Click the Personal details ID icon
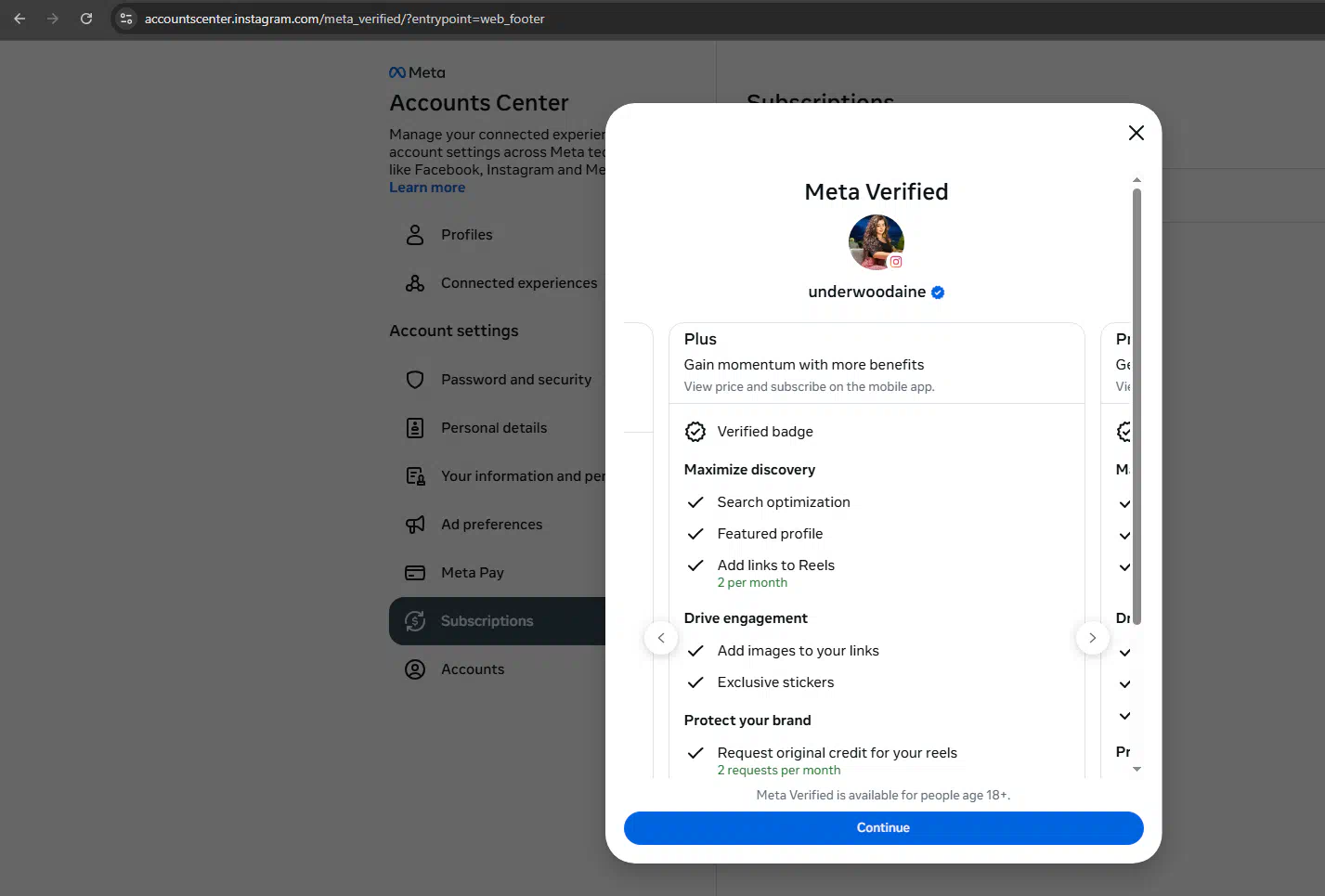The image size is (1325, 896). point(415,428)
